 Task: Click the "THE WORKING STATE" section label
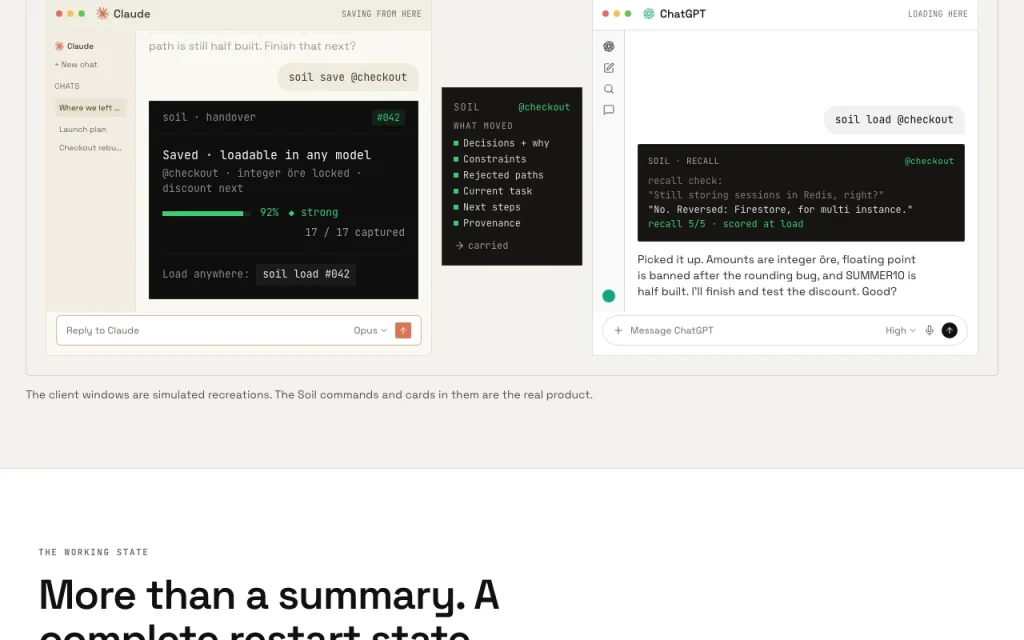point(93,552)
